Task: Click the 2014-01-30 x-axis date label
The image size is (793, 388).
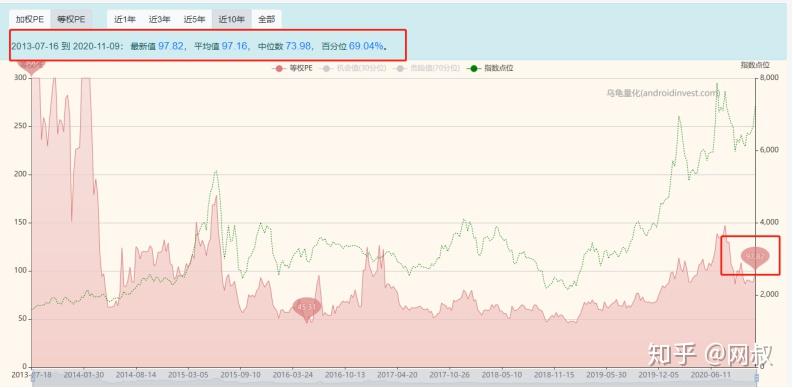Action: (x=84, y=375)
